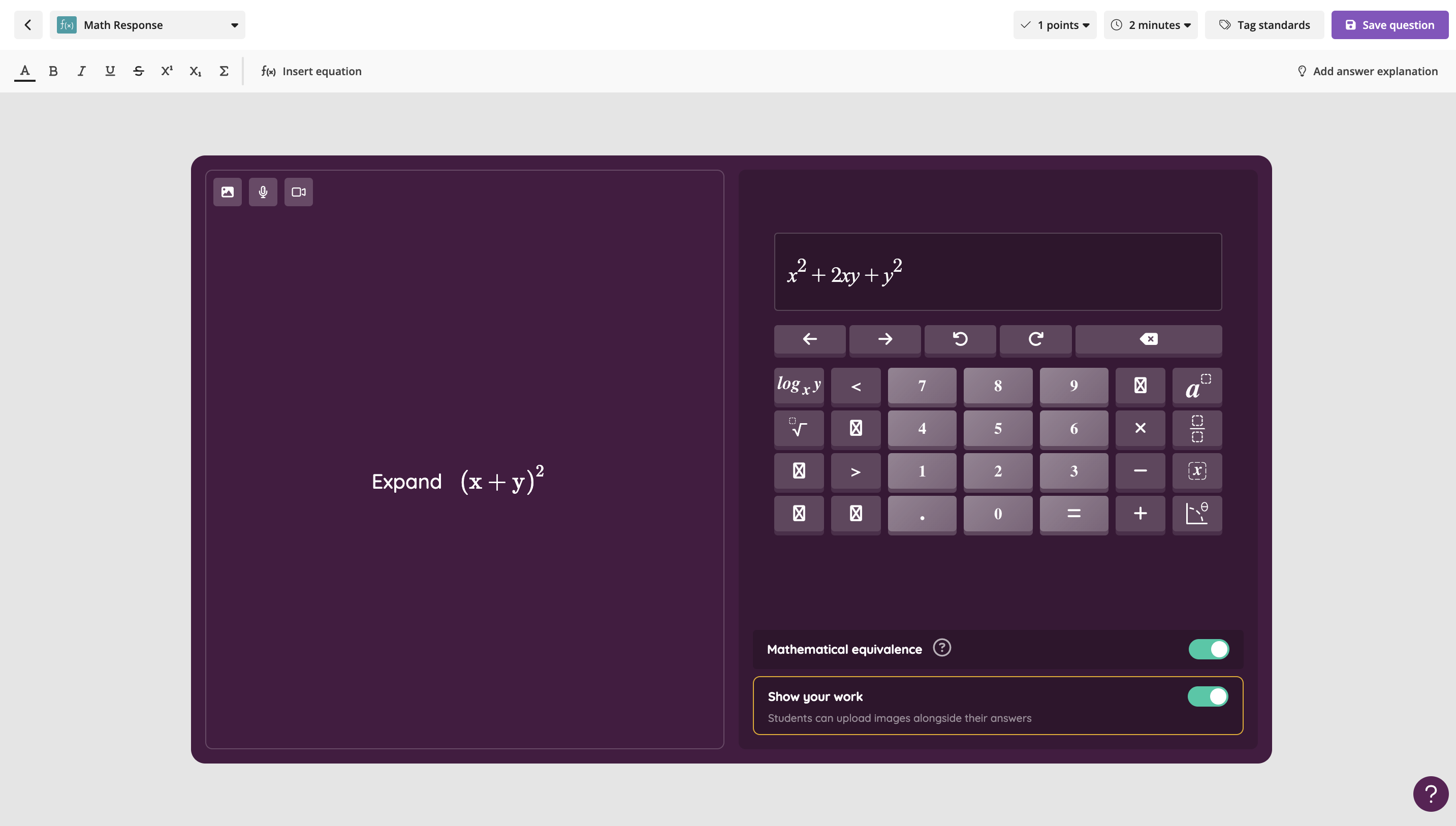Insert the bracketed x variable key

(1197, 471)
